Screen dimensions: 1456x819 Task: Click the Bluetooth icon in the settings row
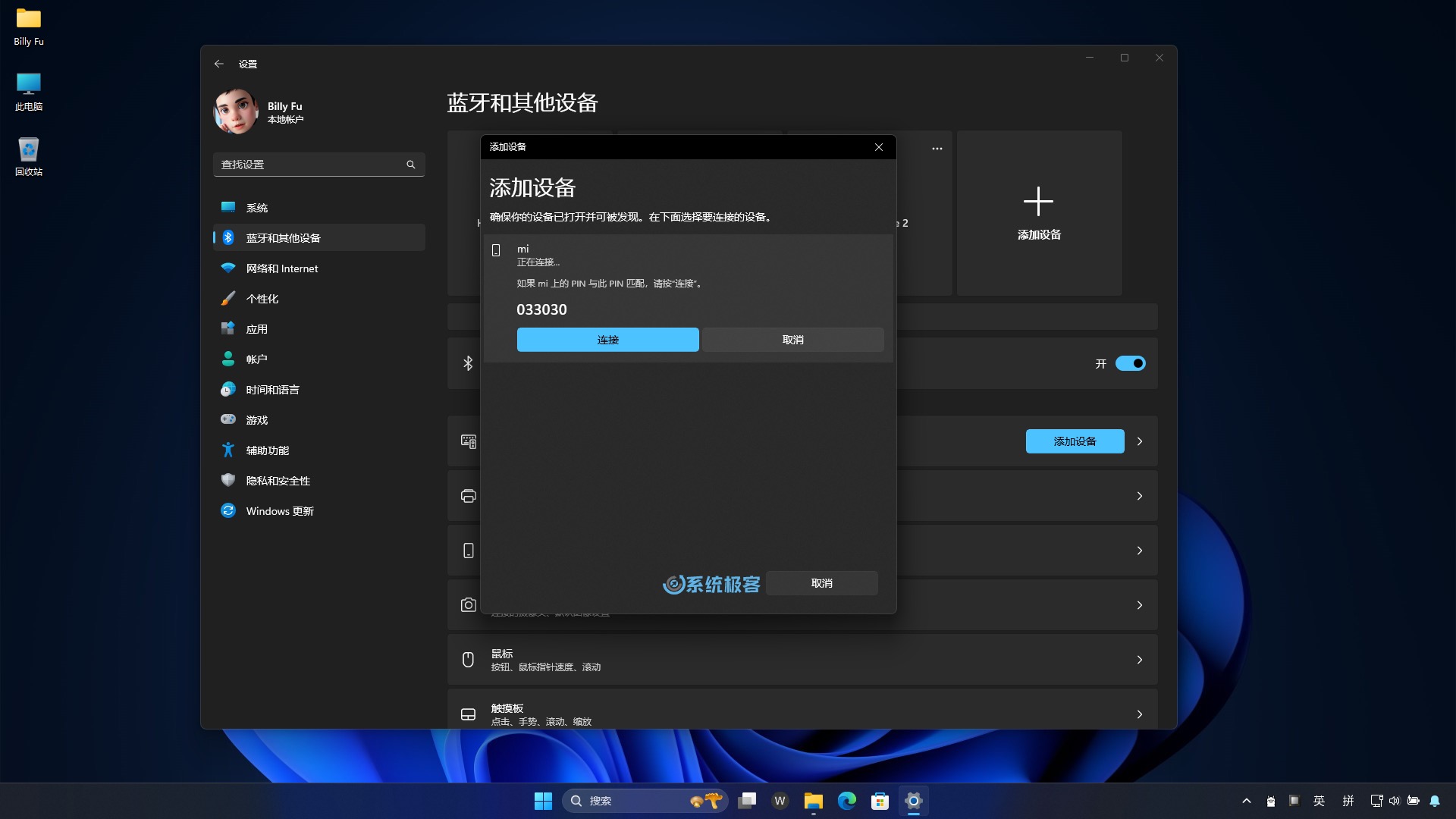pyautogui.click(x=468, y=363)
